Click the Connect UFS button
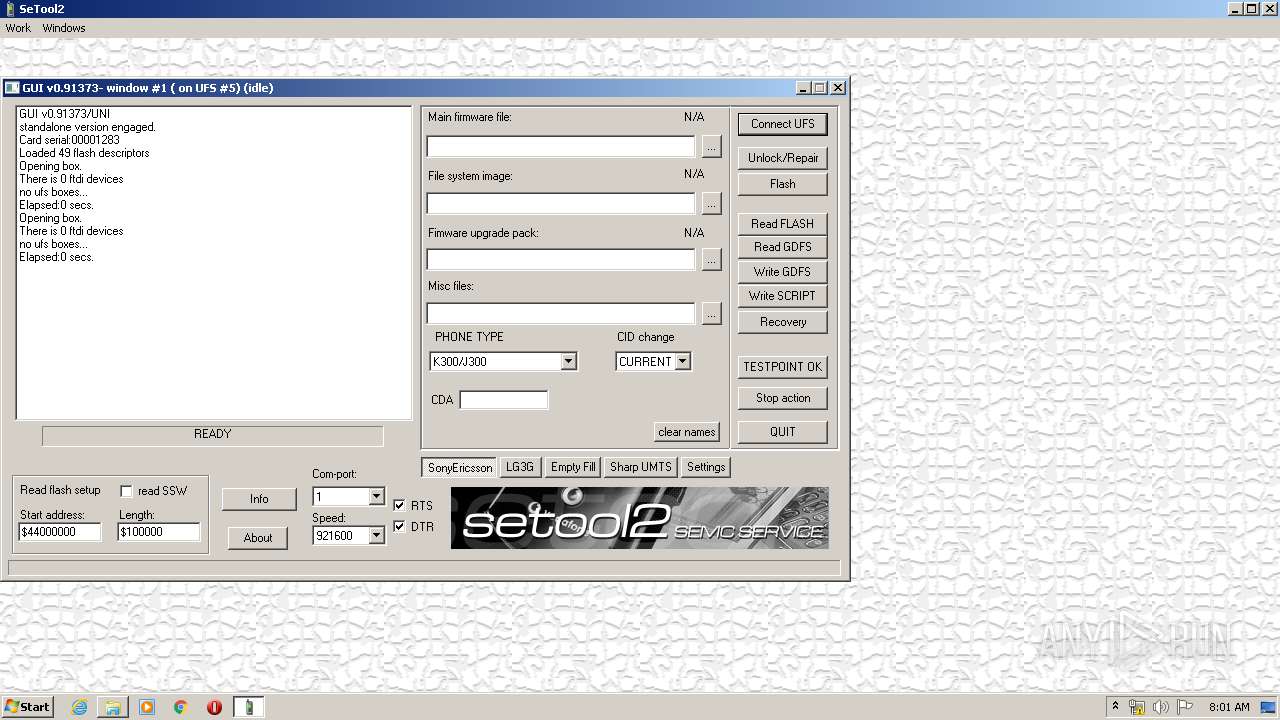This screenshot has height=720, width=1280. coord(783,124)
